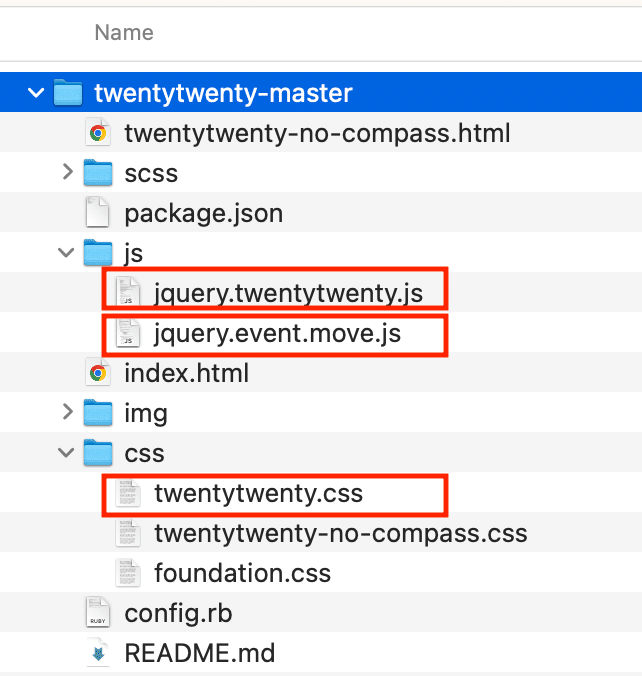Select the css folder name
Viewport: 642px width, 676px height.
(144, 454)
